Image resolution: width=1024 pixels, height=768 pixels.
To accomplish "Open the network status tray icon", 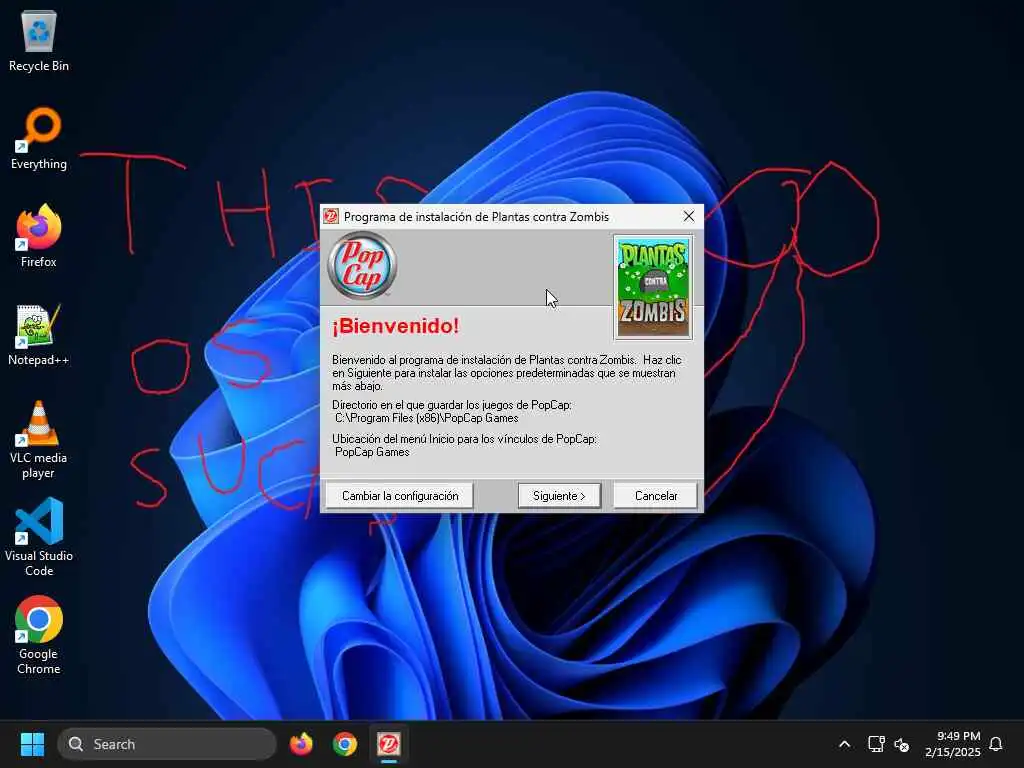I will (876, 744).
